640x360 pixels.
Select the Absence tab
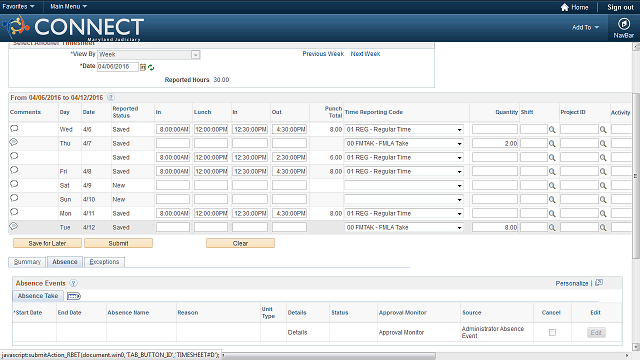tap(65, 262)
